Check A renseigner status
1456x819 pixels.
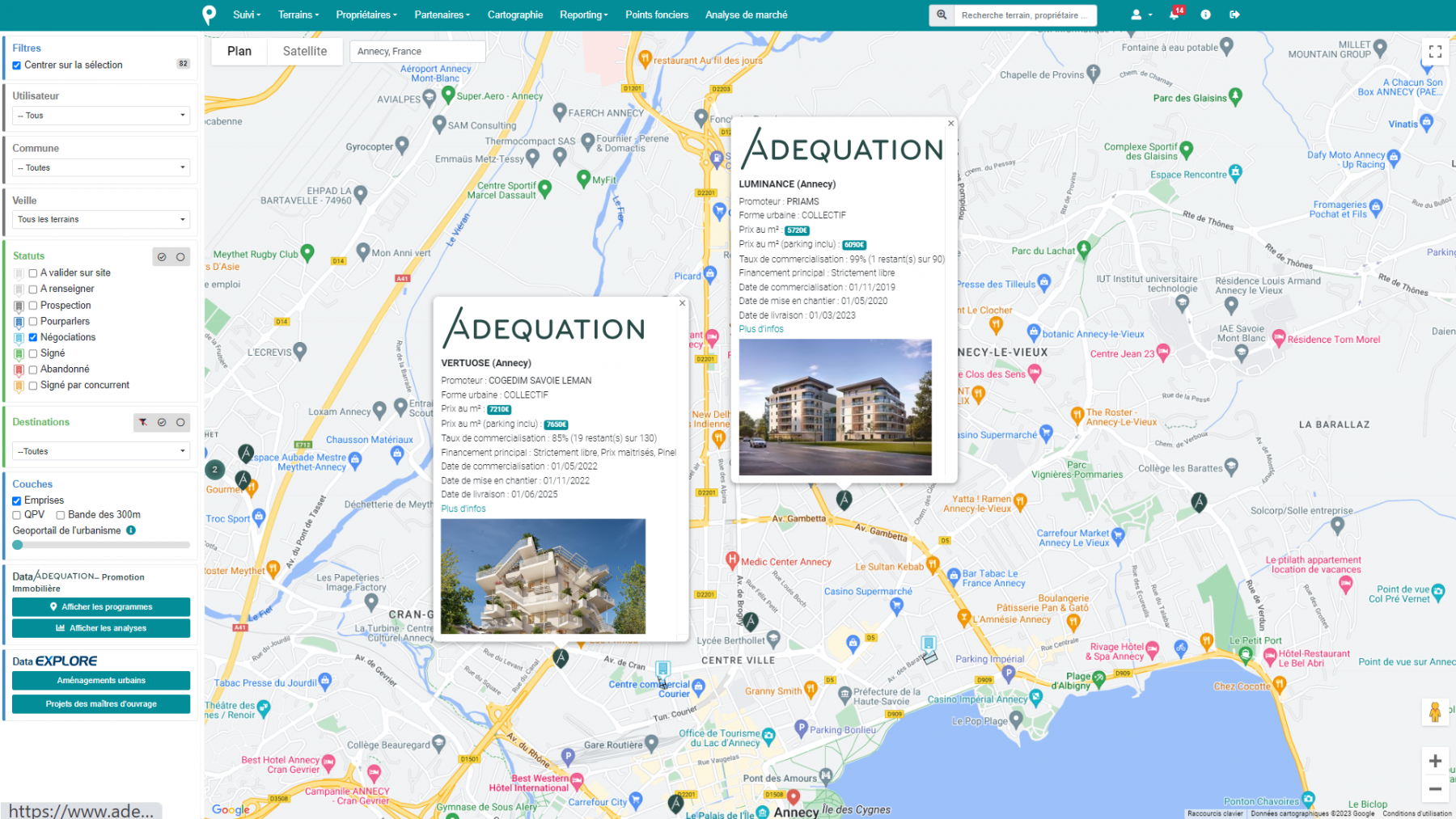click(33, 289)
